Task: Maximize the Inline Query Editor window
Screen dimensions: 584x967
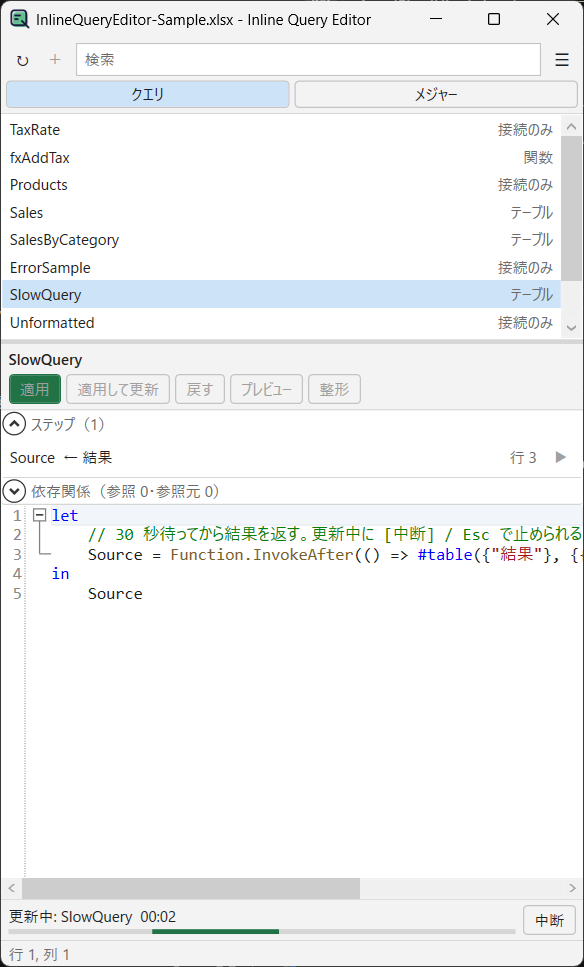Action: 494,20
